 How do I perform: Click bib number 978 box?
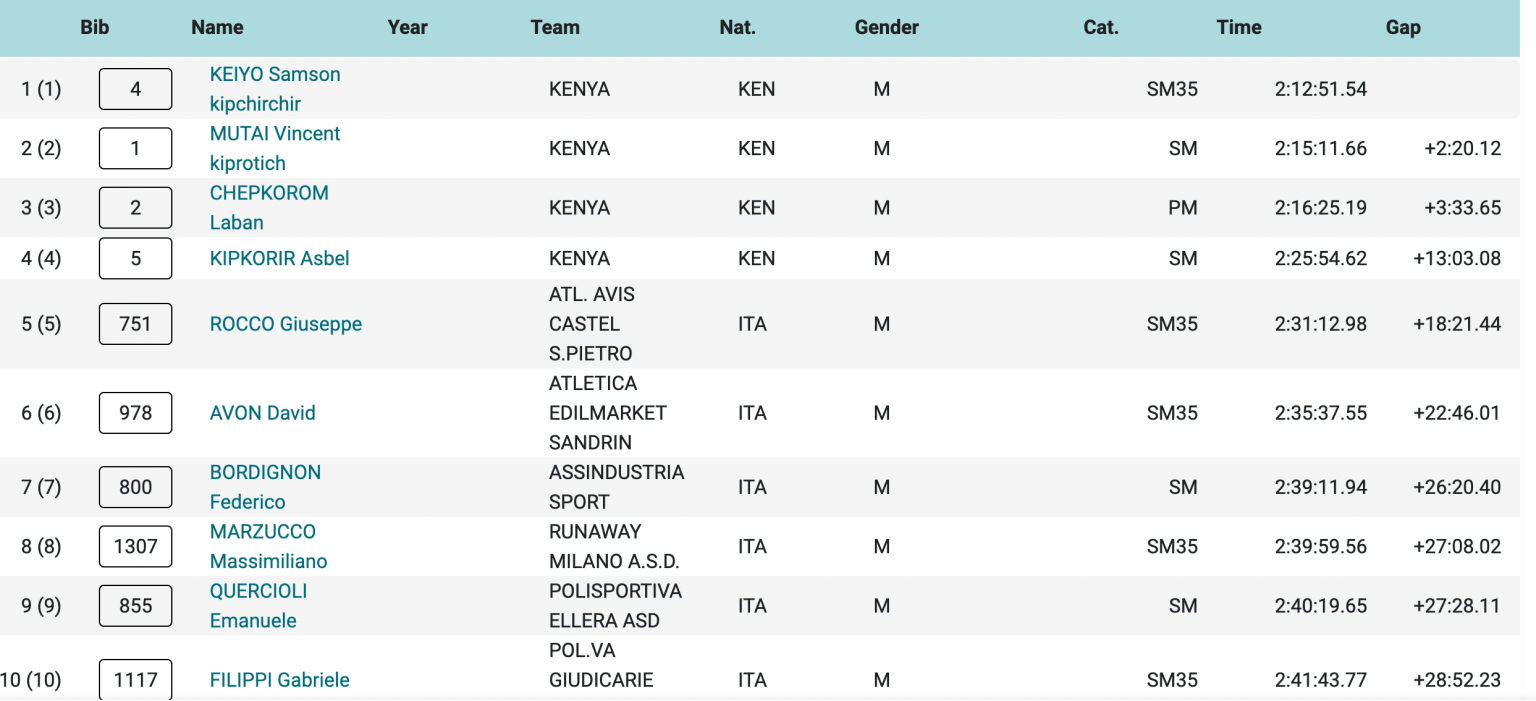pyautogui.click(x=135, y=413)
